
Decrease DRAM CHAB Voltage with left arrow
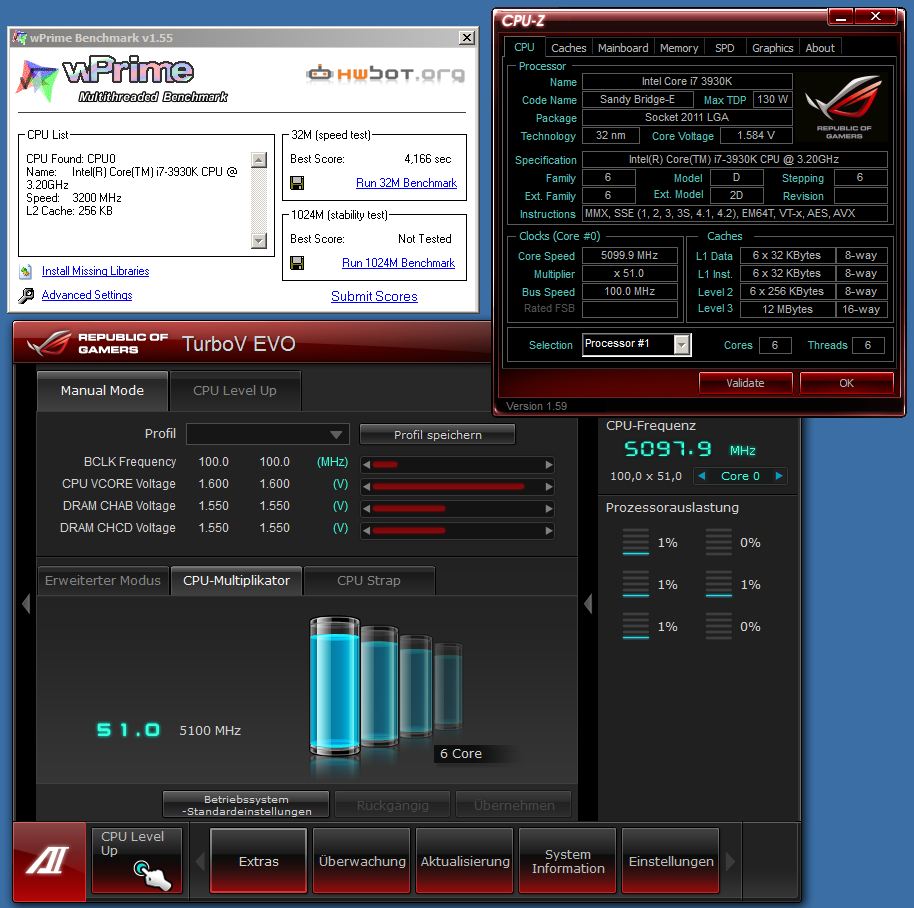(366, 509)
